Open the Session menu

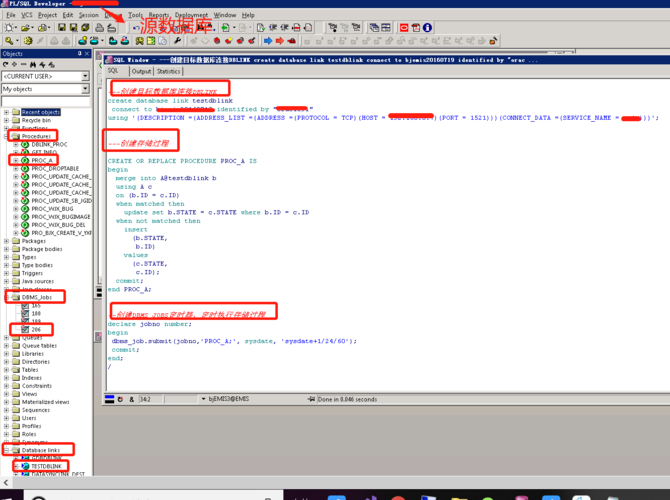pos(88,15)
